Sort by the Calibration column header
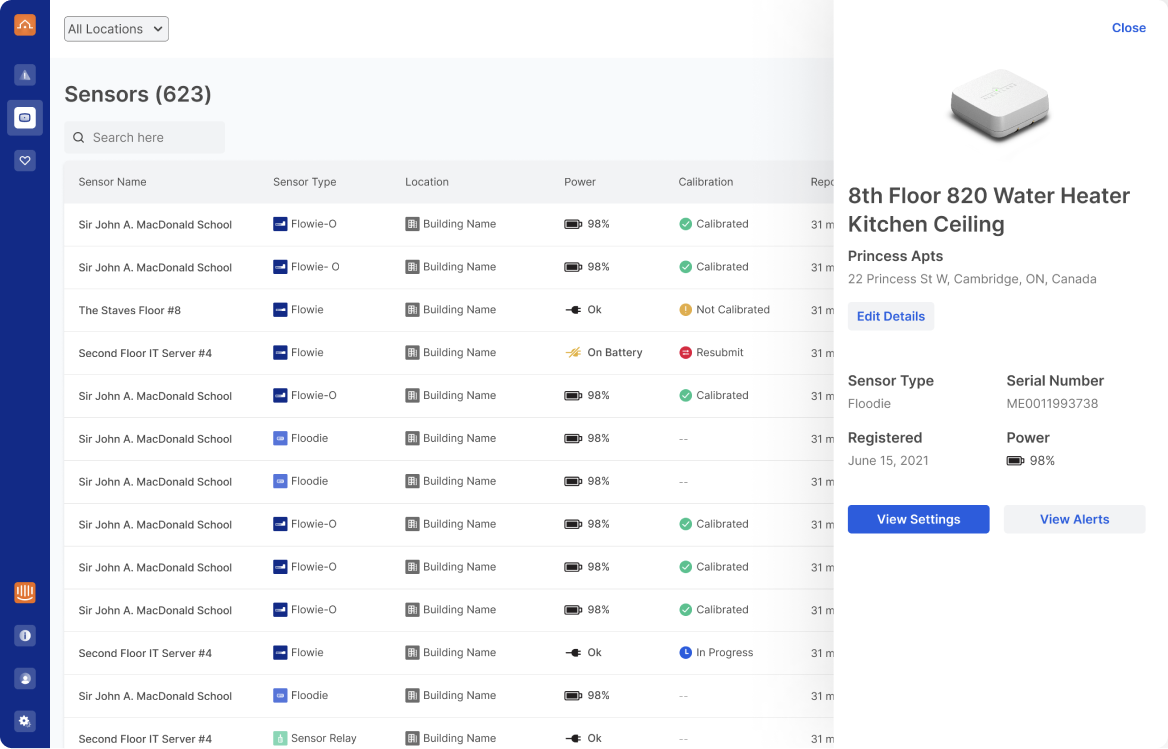 click(x=705, y=182)
